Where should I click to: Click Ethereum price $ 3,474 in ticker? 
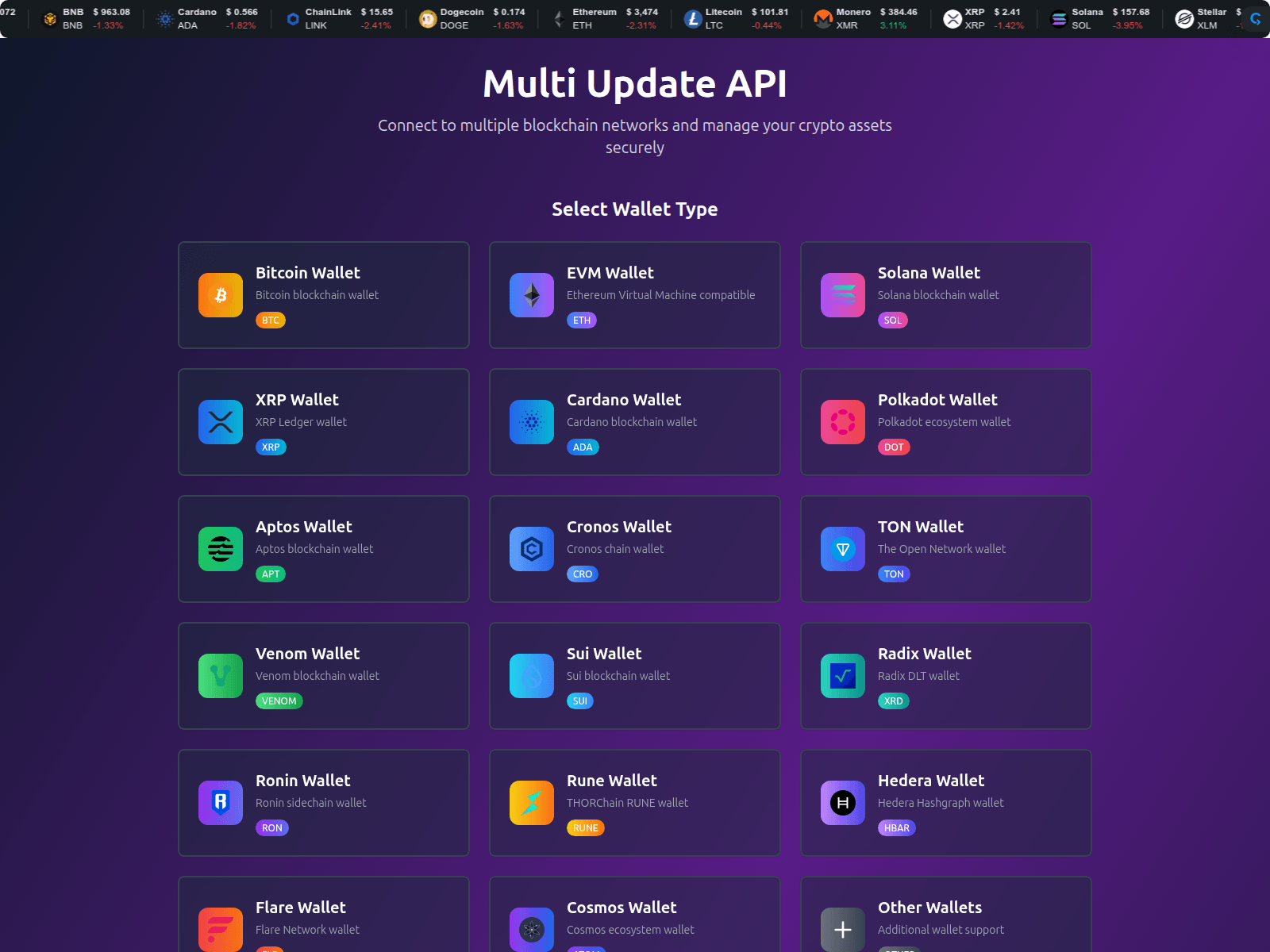[x=642, y=12]
